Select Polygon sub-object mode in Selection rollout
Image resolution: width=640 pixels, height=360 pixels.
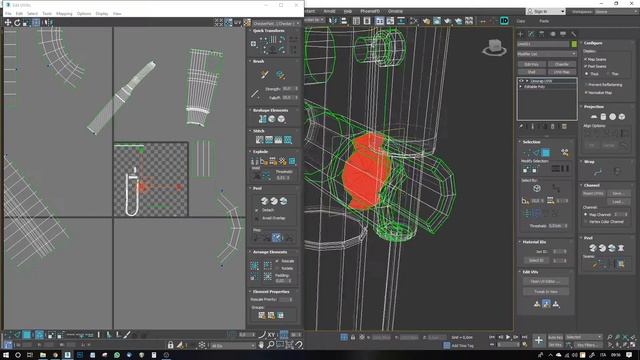(546, 153)
